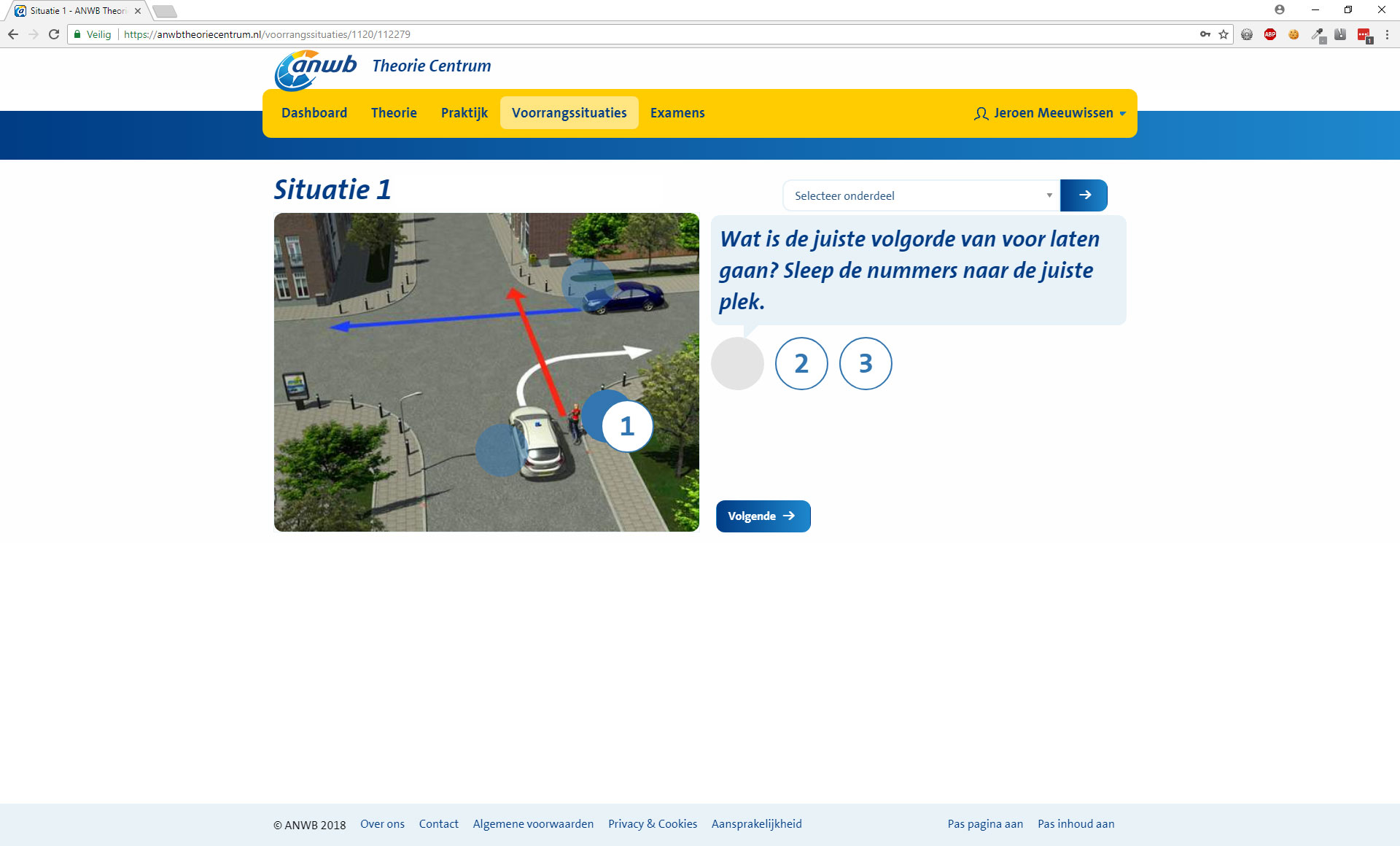Go to the Examens menu item
The width and height of the screenshot is (1400, 846).
pyautogui.click(x=677, y=113)
